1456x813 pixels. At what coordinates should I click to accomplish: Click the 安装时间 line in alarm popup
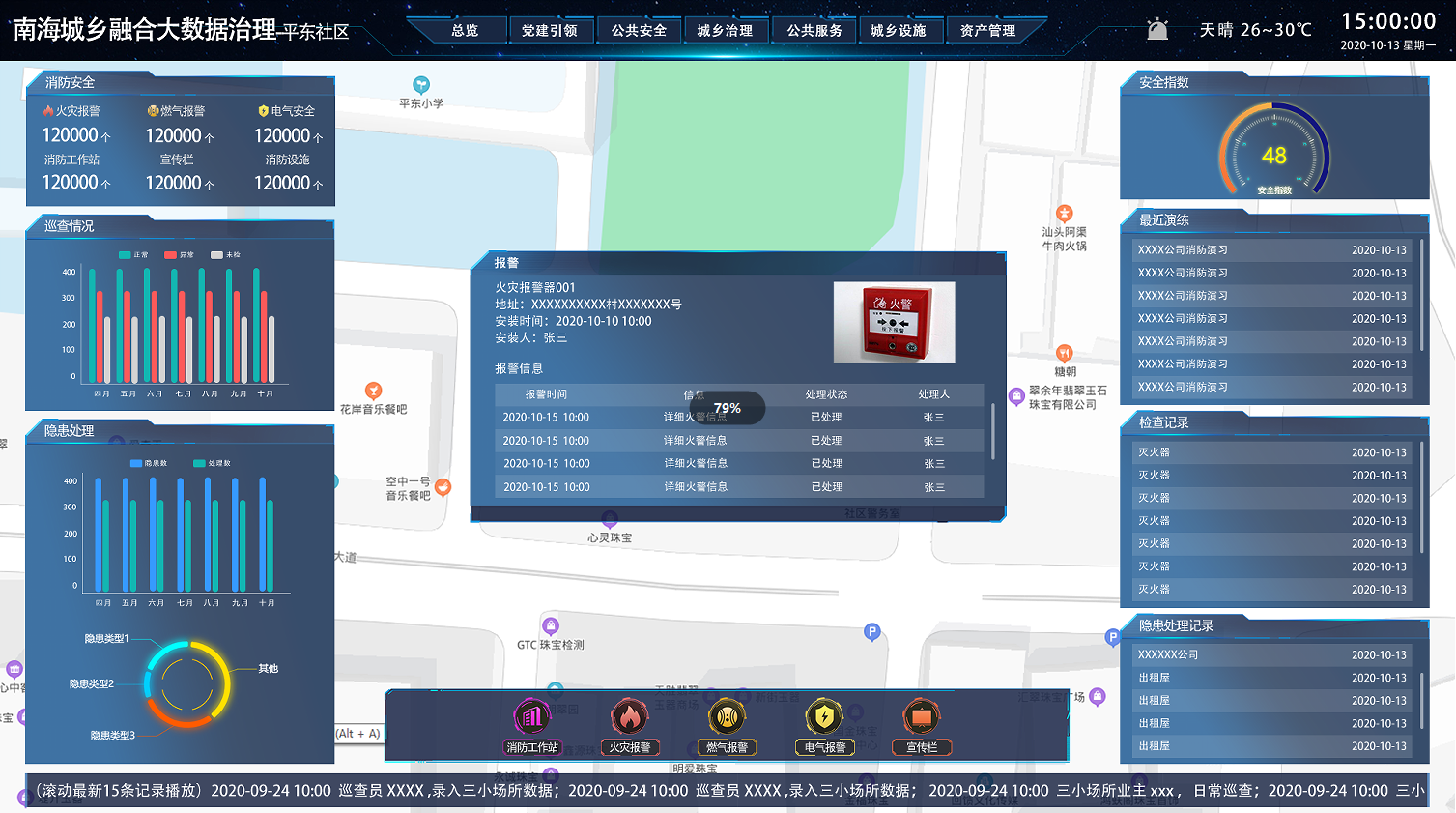573,322
